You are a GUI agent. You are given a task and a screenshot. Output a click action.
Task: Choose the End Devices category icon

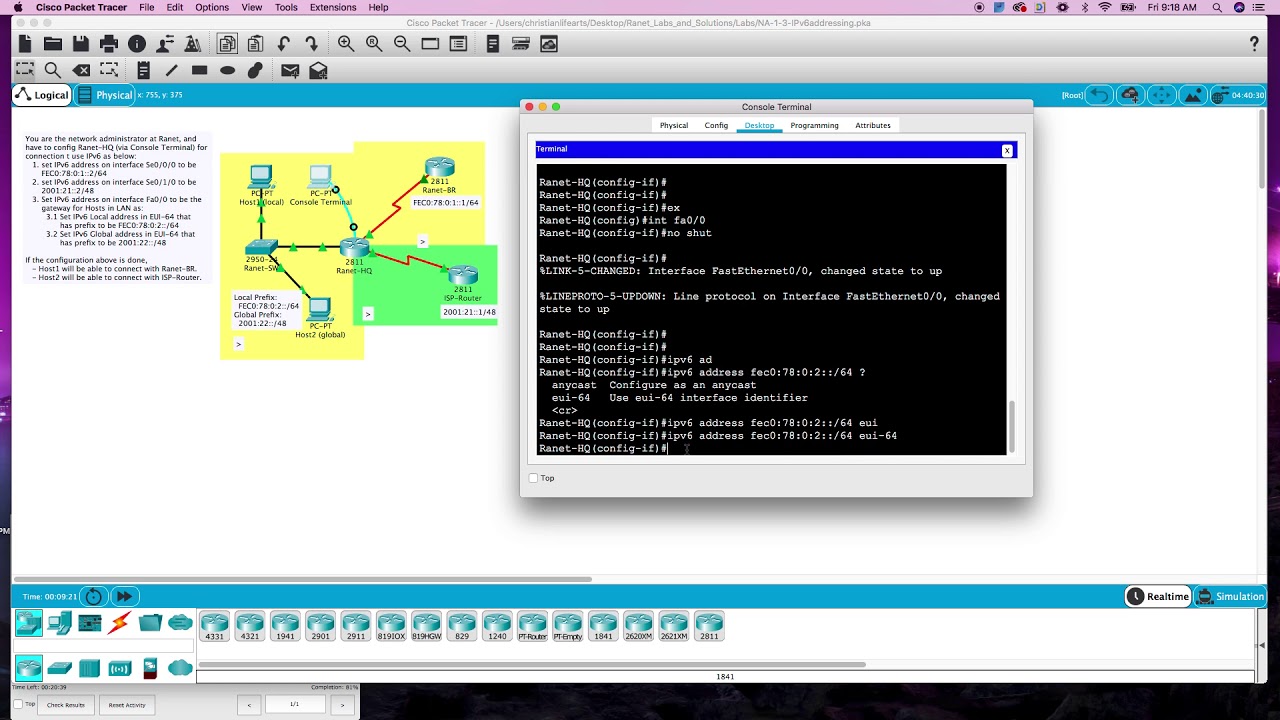tap(59, 624)
